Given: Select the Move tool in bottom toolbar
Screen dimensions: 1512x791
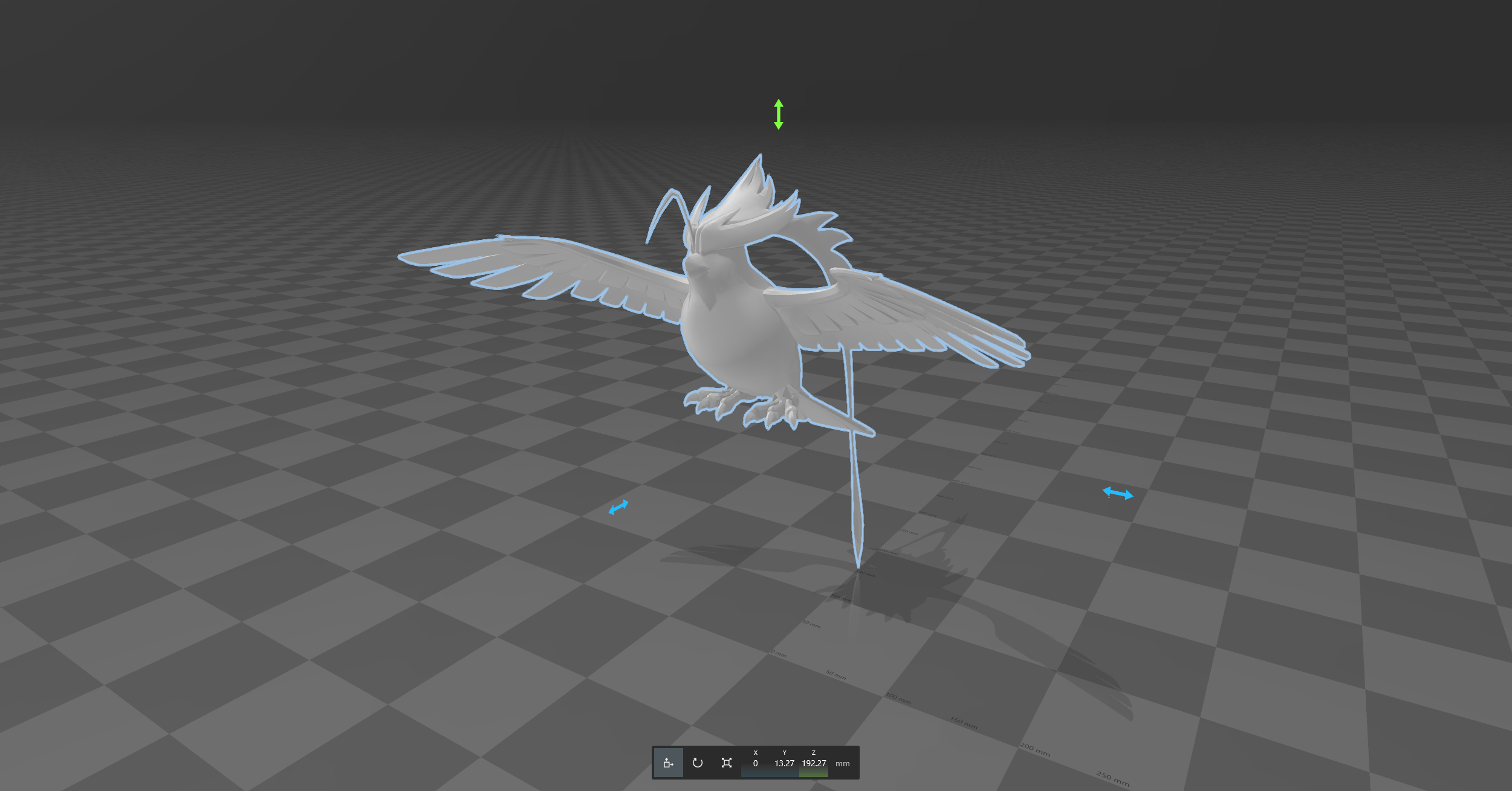Looking at the screenshot, I should [x=668, y=763].
